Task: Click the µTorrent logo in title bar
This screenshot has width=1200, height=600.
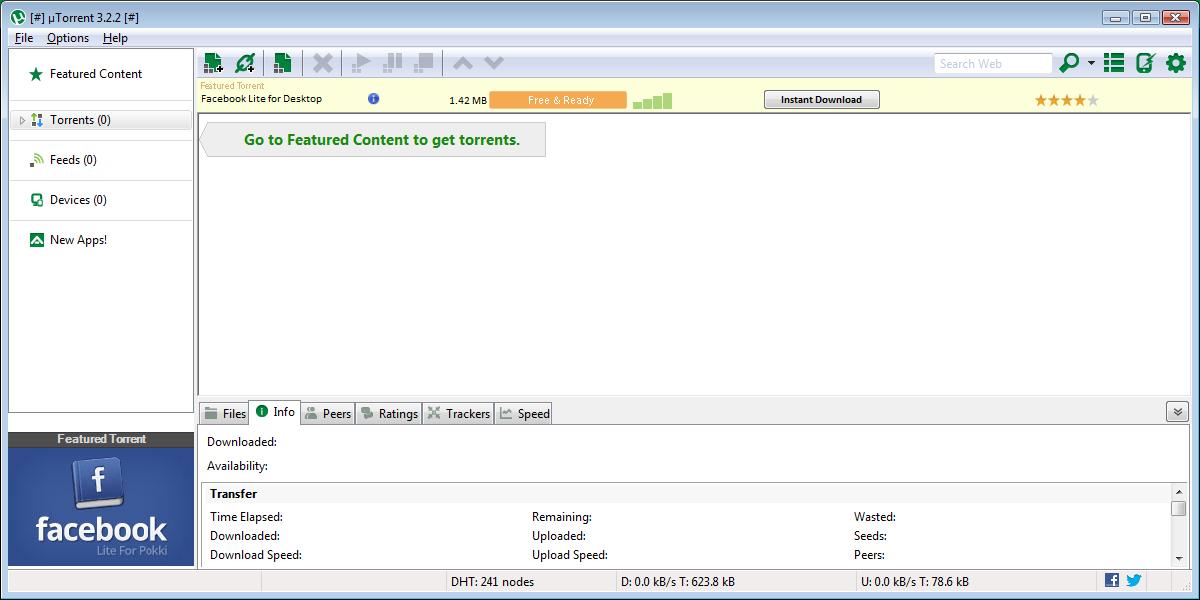Action: coord(18,17)
